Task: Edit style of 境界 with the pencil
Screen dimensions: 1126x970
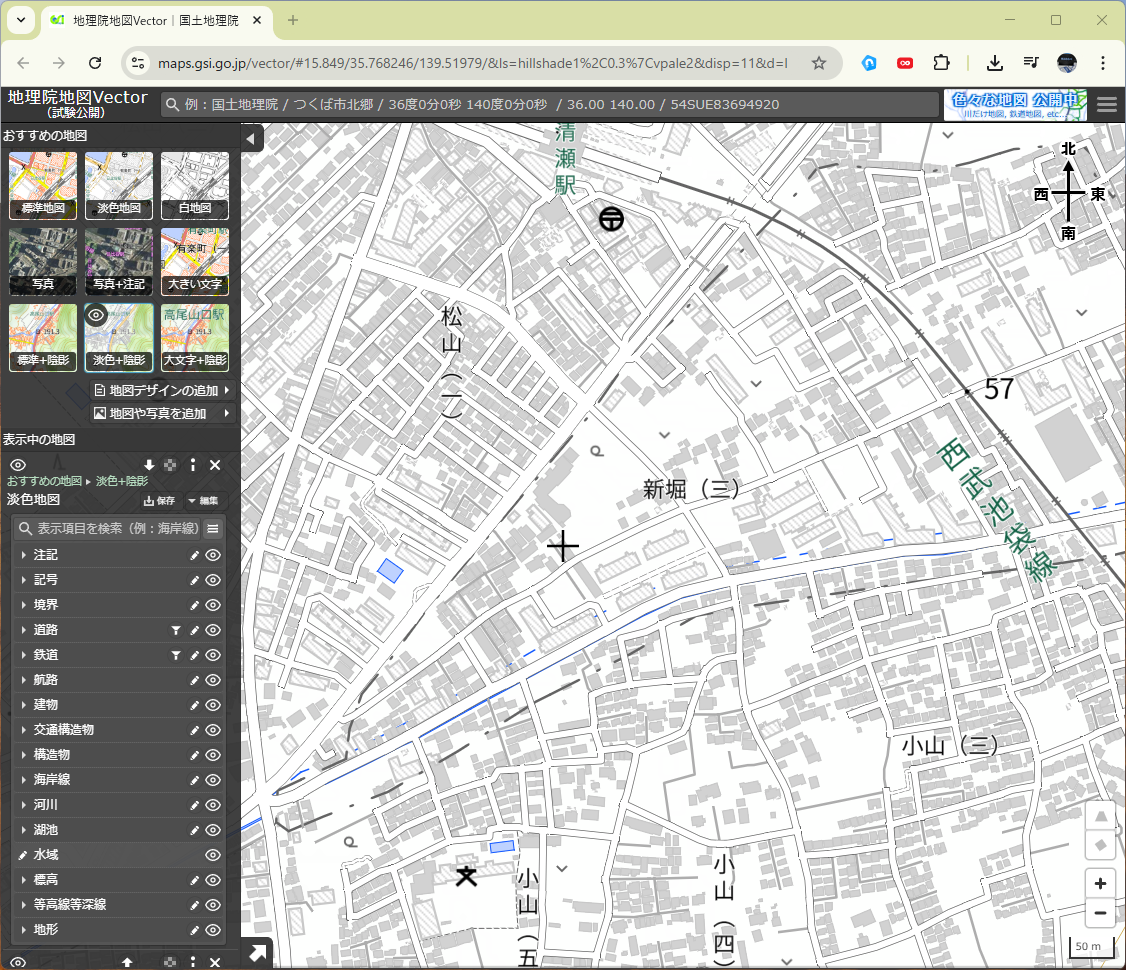Action: tap(194, 605)
